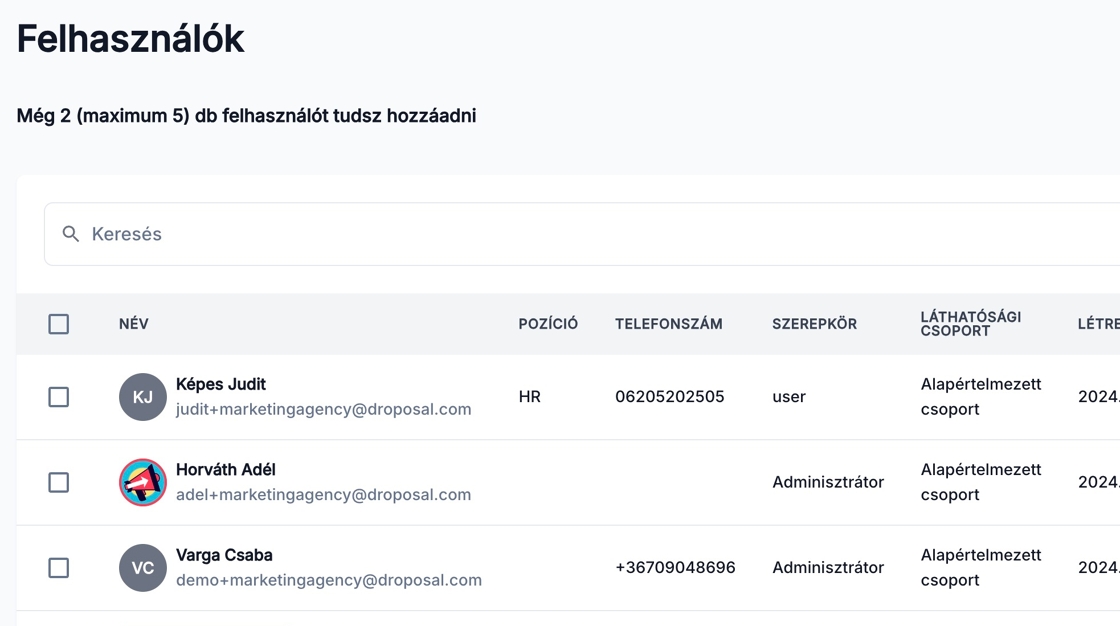Screen dimensions: 1120x626
Task: Click phone number +36709048696
Action: pyautogui.click(x=675, y=568)
